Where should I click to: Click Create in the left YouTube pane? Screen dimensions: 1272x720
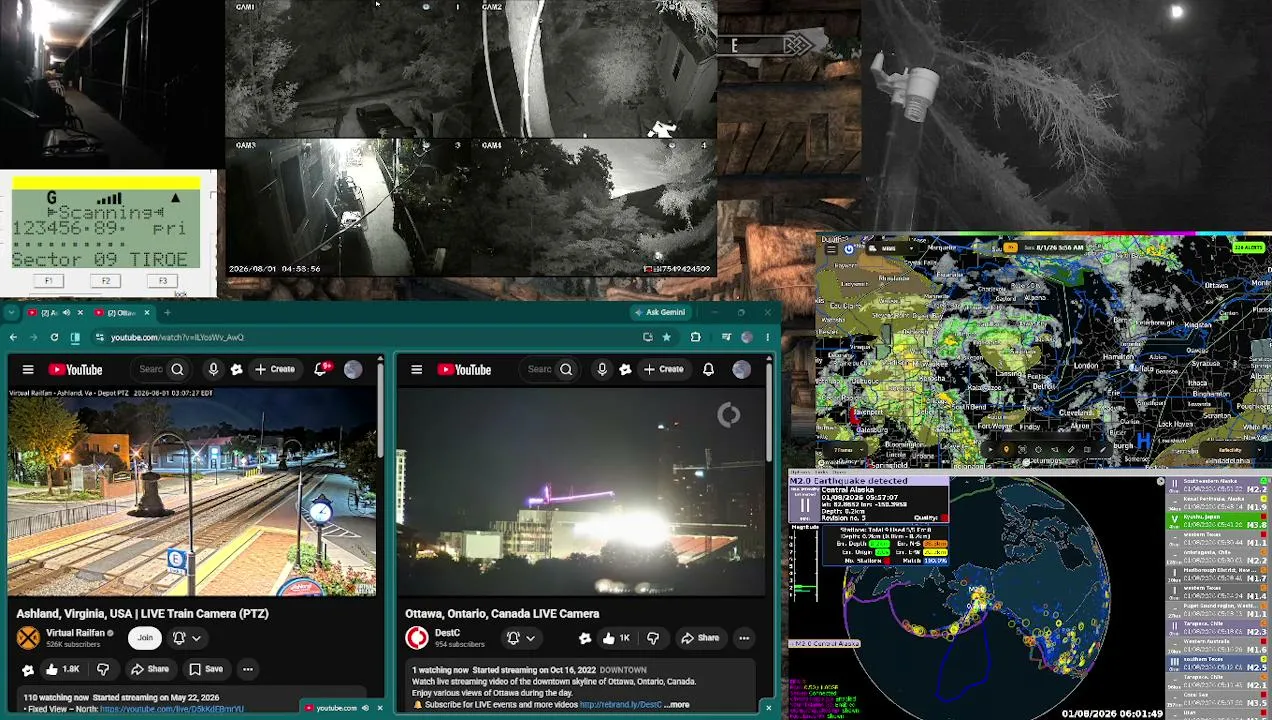click(x=275, y=370)
